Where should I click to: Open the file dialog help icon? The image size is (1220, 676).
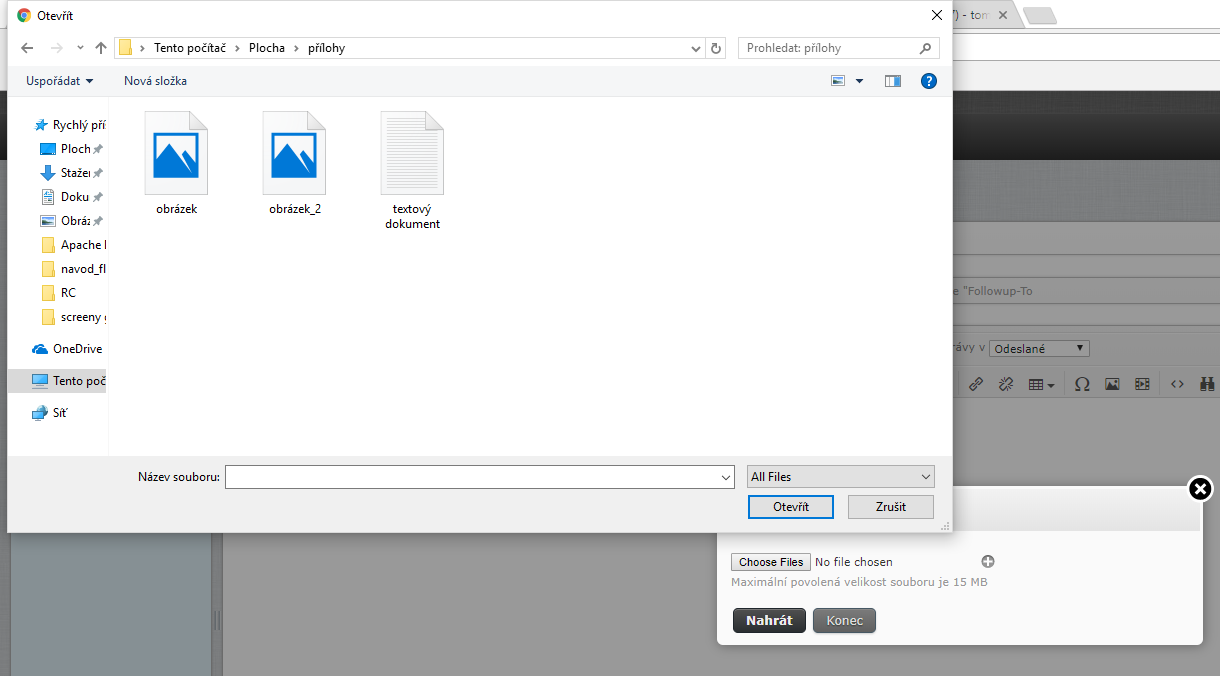point(928,81)
